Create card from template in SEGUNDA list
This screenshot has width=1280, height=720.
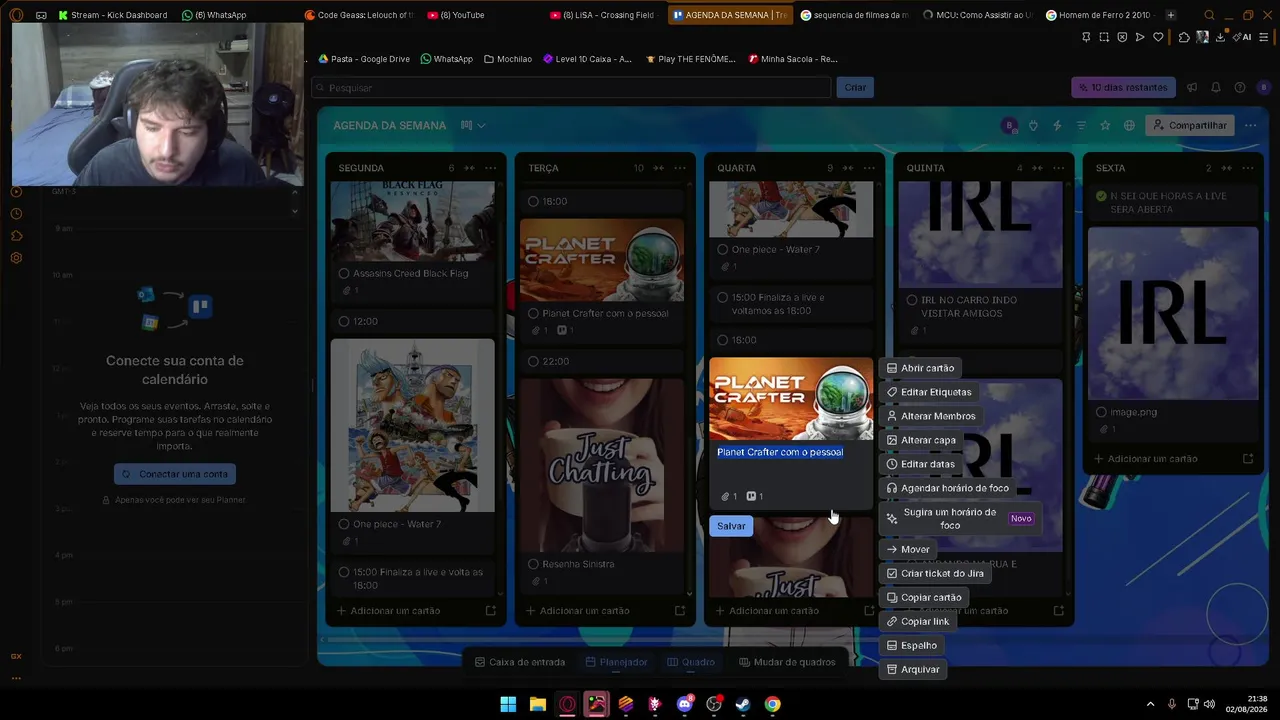[490, 610]
